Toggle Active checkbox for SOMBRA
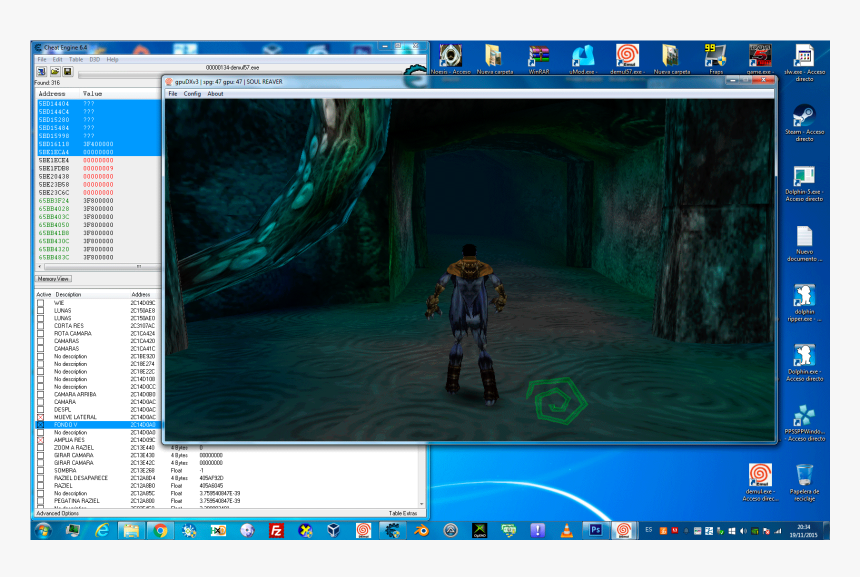 41,471
